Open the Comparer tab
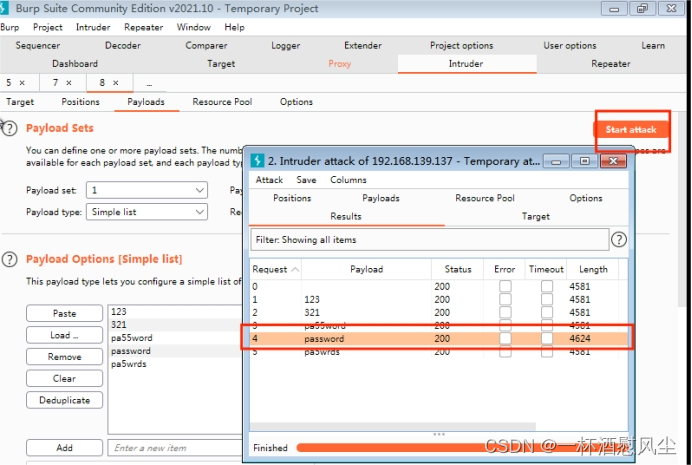The height and width of the screenshot is (465, 692). pos(206,45)
